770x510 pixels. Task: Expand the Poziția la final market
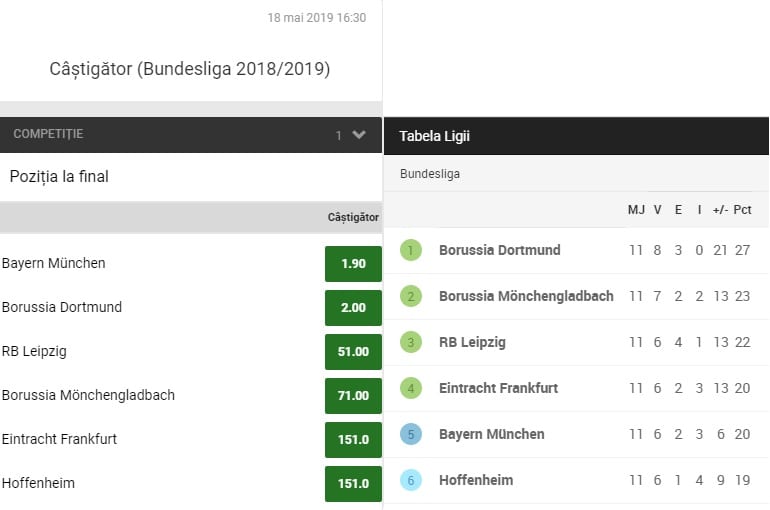click(60, 177)
